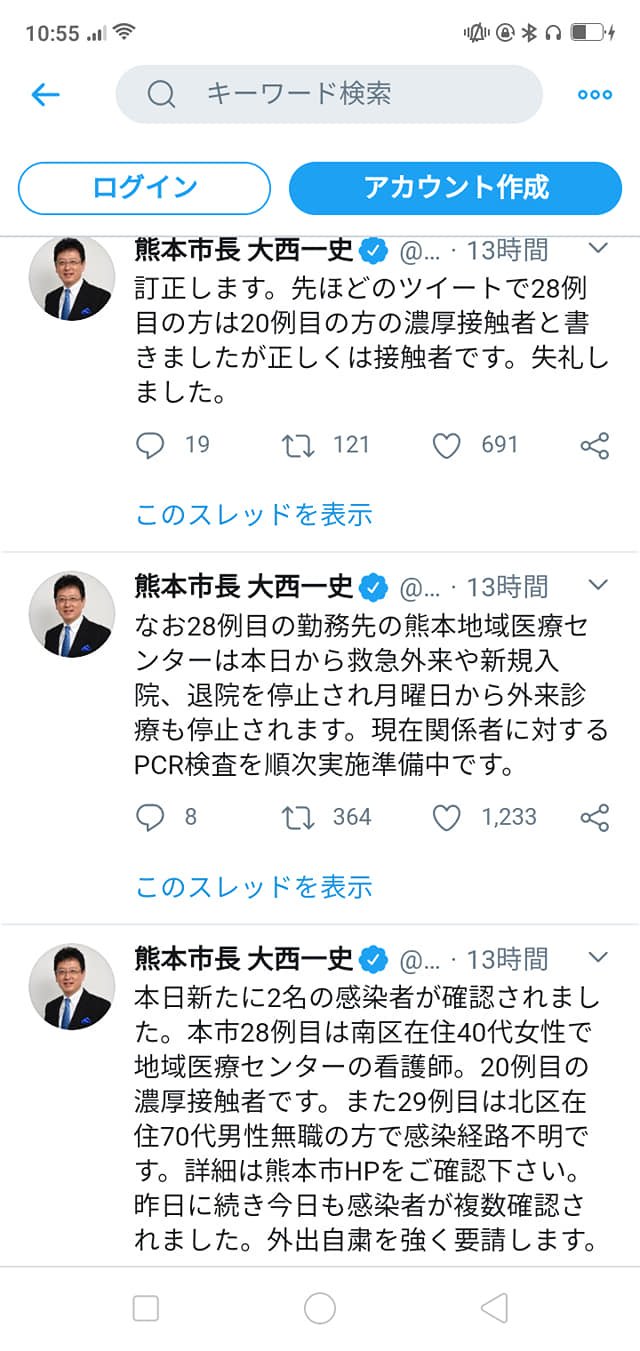Screen dimensions: 640x1351
Task: Open the profile picture on the third tweet
Action: pos(71,986)
